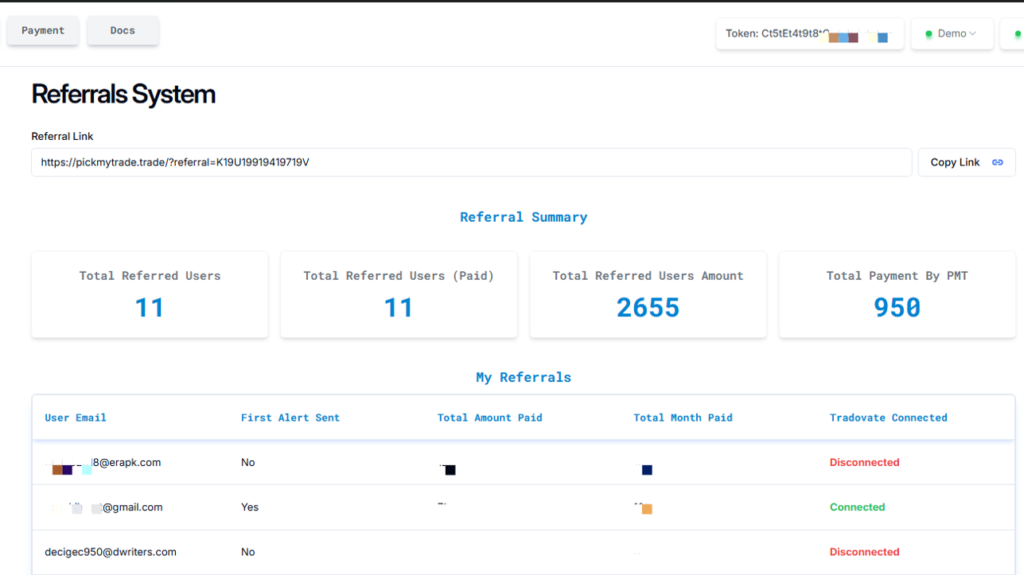The image size is (1024, 575).
Task: Click the green status dot next to Demo
Action: point(929,34)
